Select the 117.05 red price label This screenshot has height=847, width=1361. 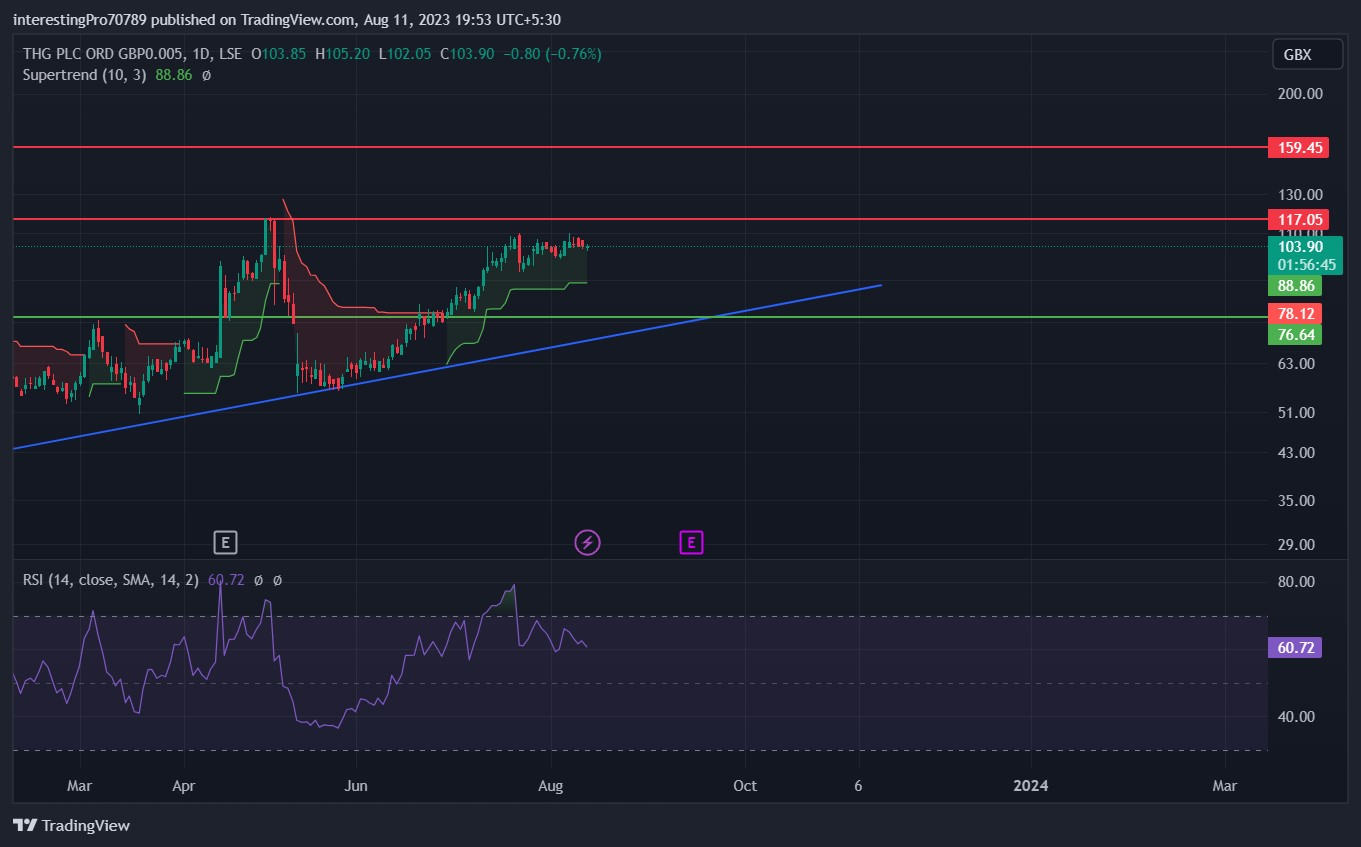[1297, 219]
